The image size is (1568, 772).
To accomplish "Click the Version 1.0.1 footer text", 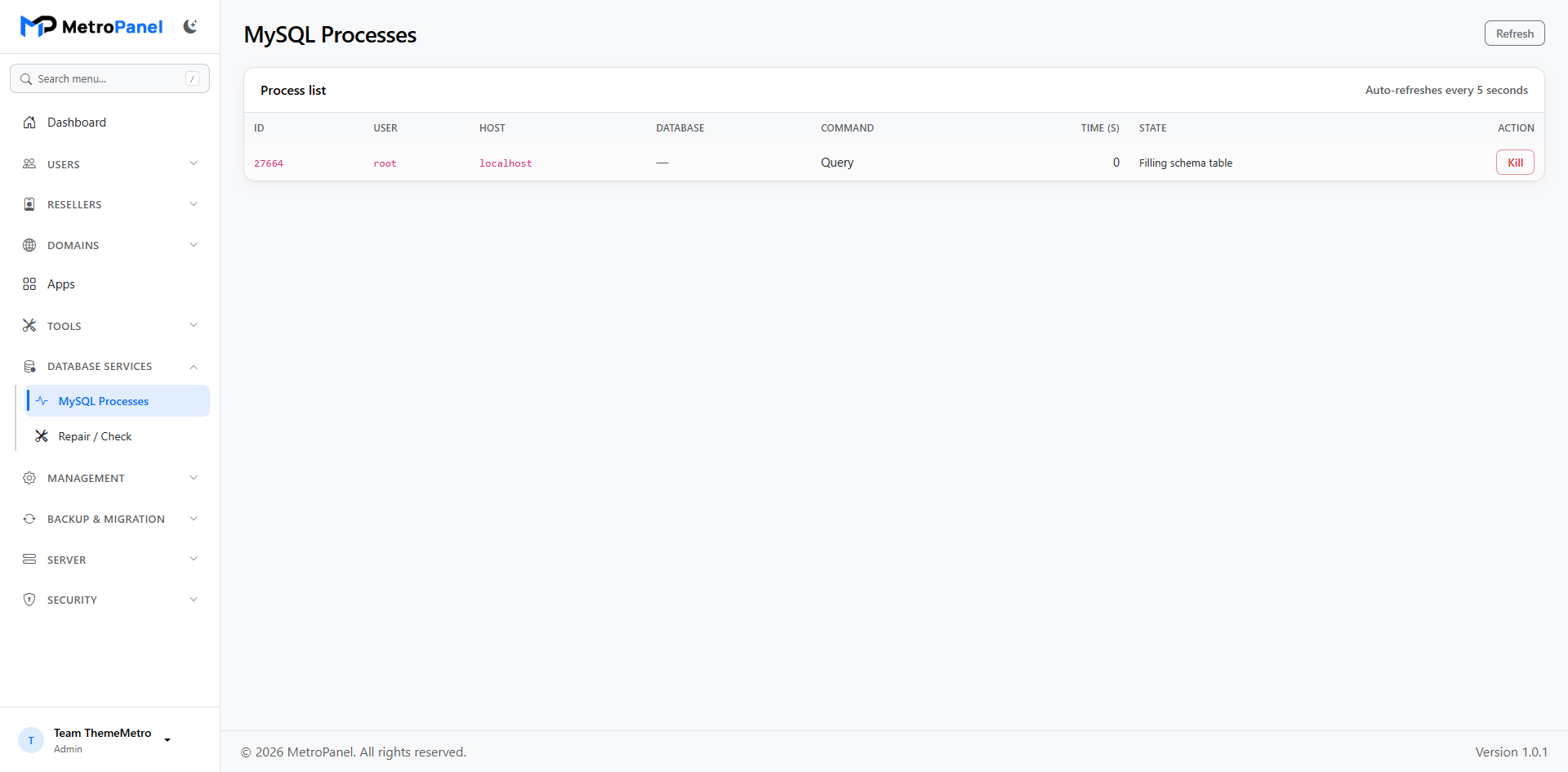I will pyautogui.click(x=1511, y=752).
